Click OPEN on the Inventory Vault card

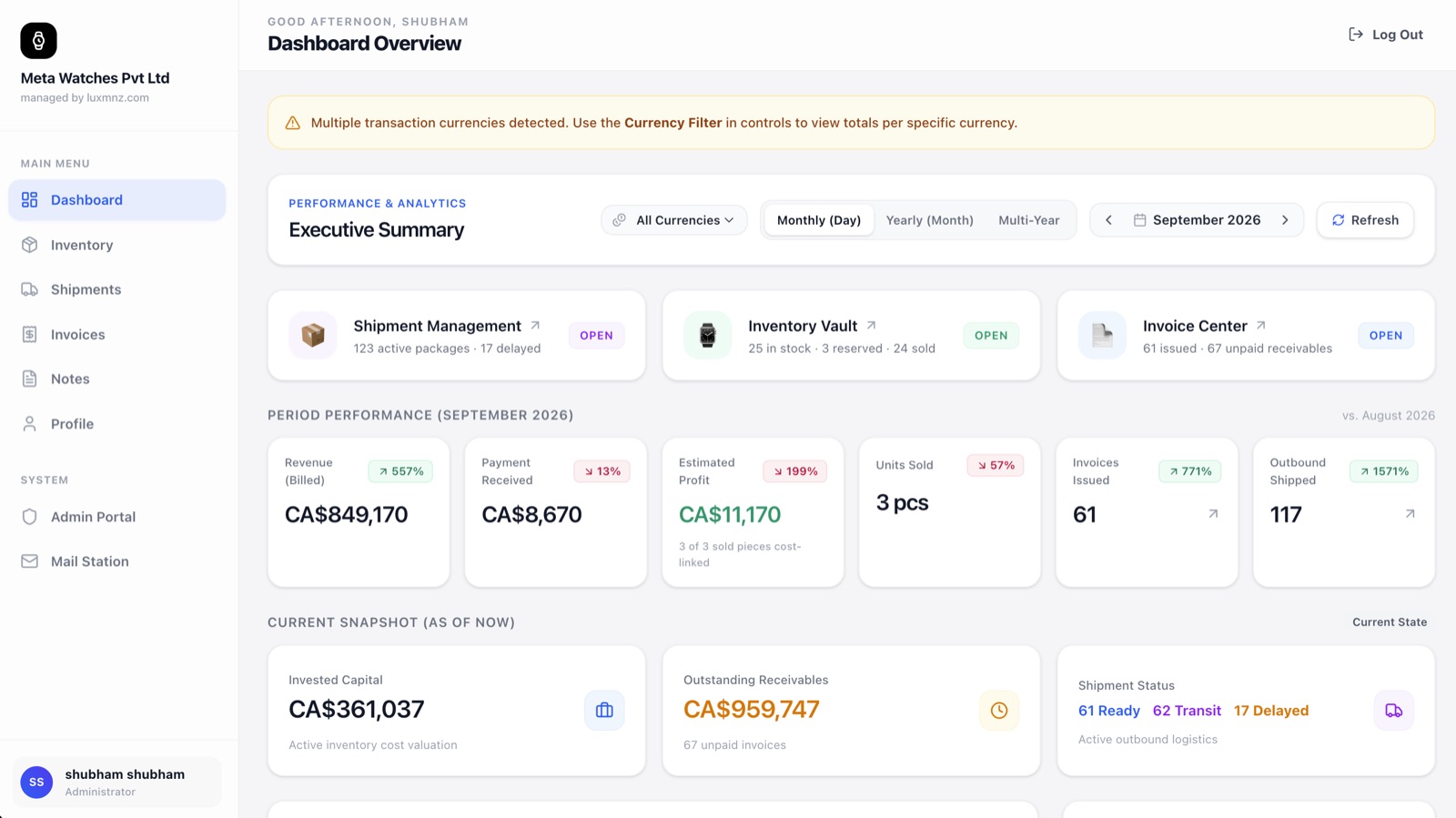tap(991, 336)
